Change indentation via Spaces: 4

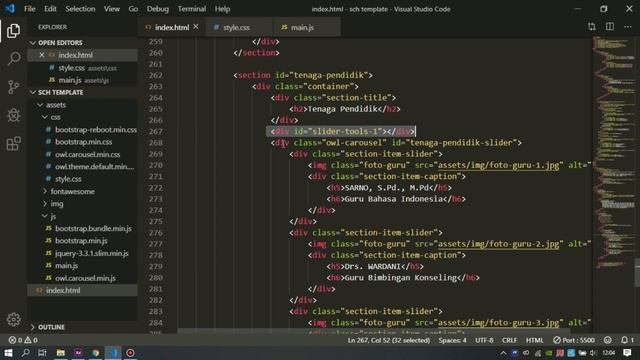[x=452, y=340]
